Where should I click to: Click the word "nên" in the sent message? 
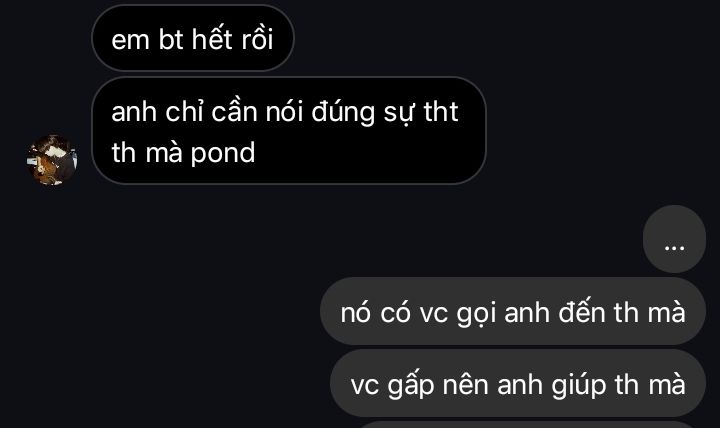[465, 384]
